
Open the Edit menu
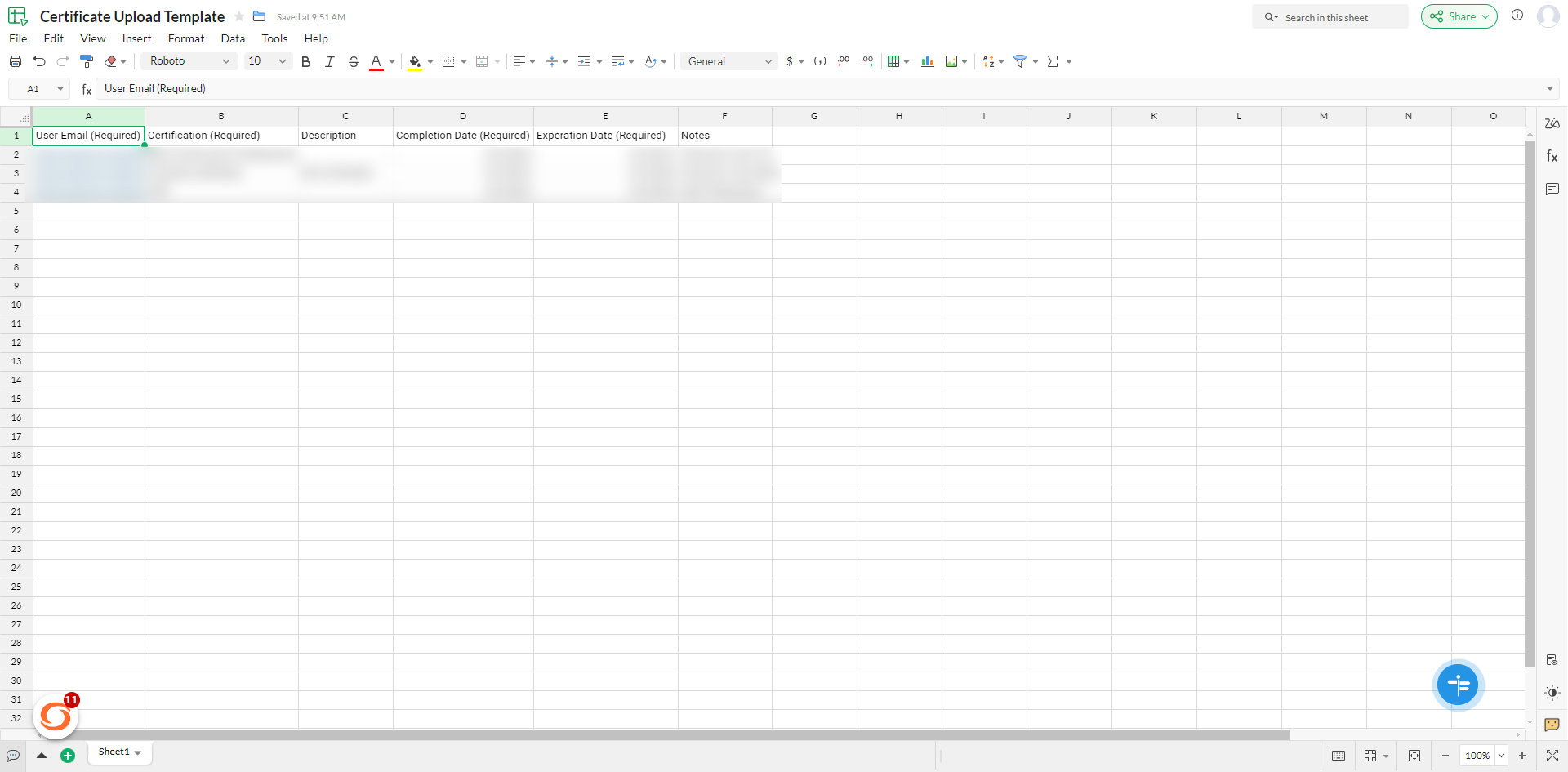click(x=54, y=38)
